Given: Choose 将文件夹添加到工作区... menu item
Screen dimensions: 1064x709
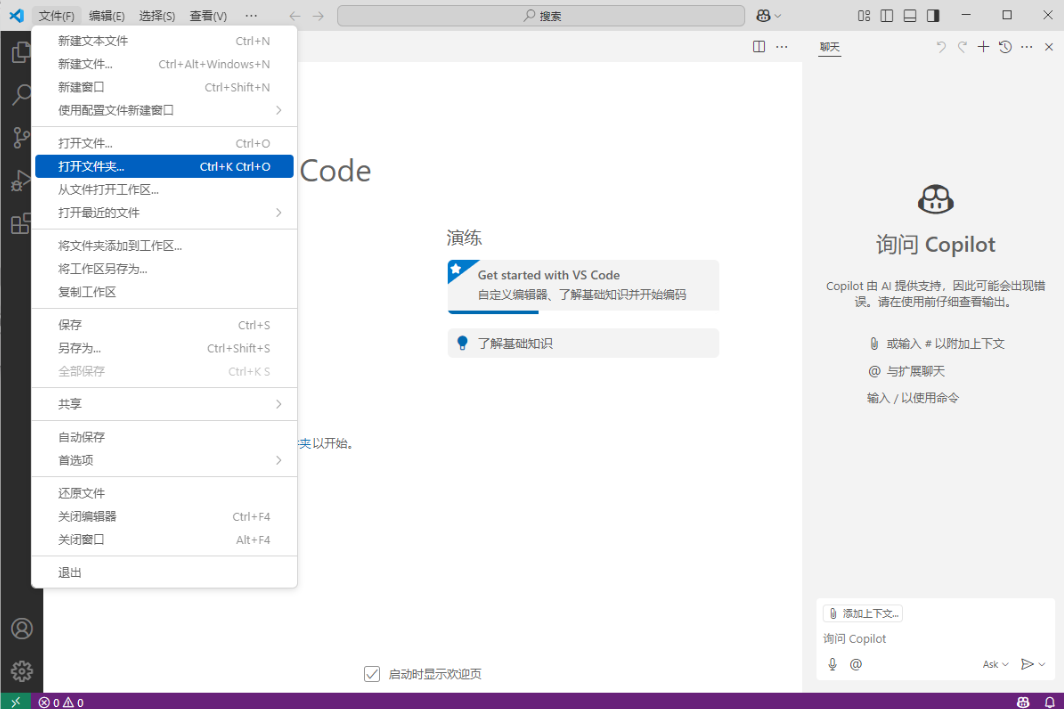Looking at the screenshot, I should point(164,246).
